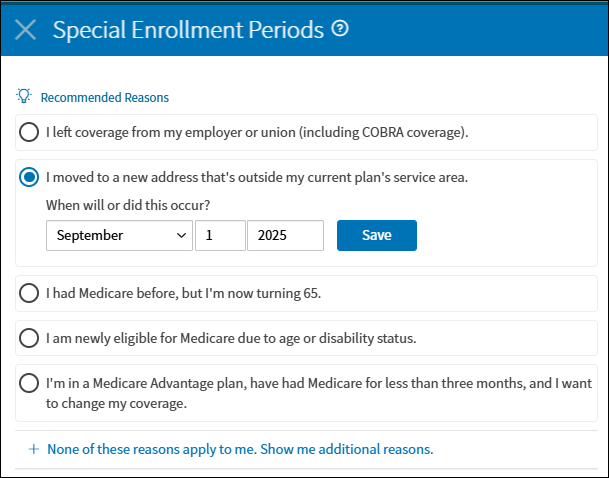Click the Recommended Reasons heading
609x478 pixels.
coord(104,98)
